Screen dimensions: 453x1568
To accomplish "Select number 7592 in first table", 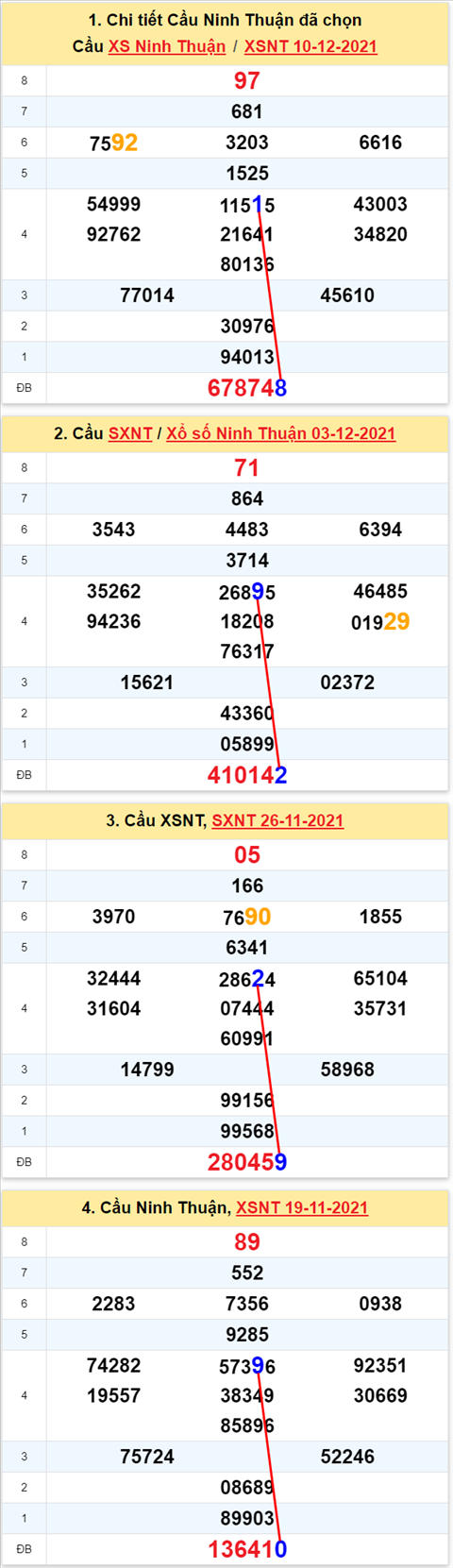I will [x=113, y=143].
